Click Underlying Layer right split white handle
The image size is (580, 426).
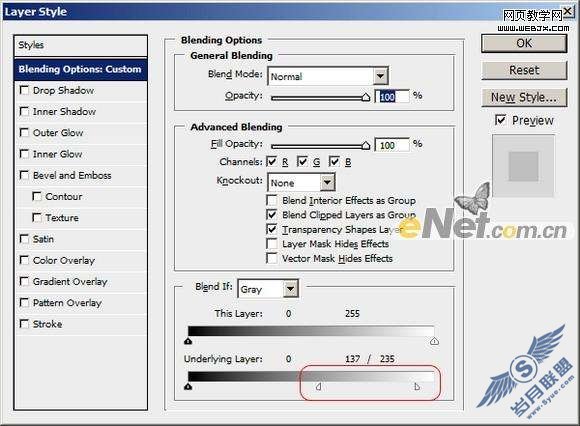(x=417, y=387)
